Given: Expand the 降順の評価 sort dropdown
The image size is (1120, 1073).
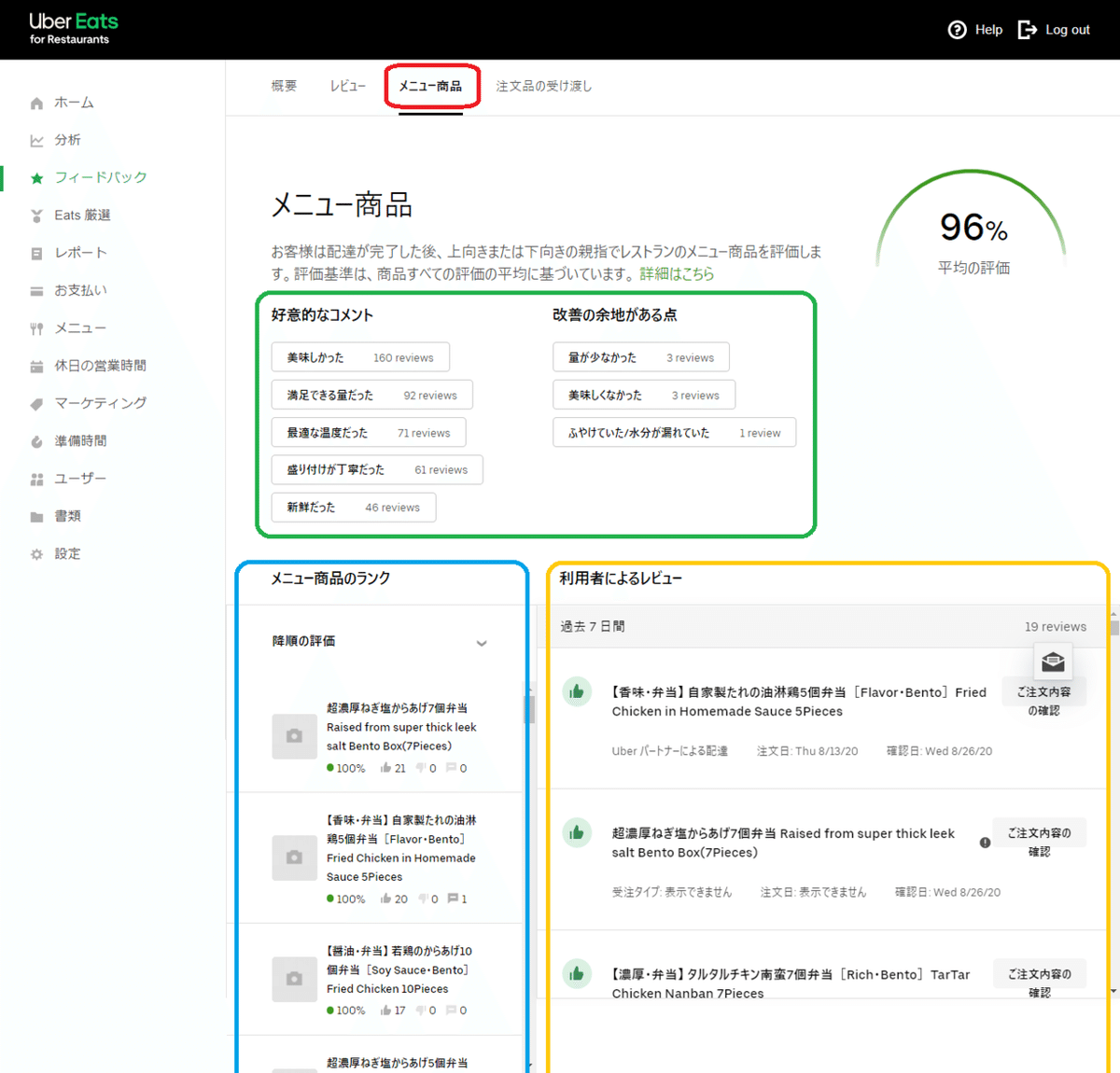Looking at the screenshot, I should (482, 643).
